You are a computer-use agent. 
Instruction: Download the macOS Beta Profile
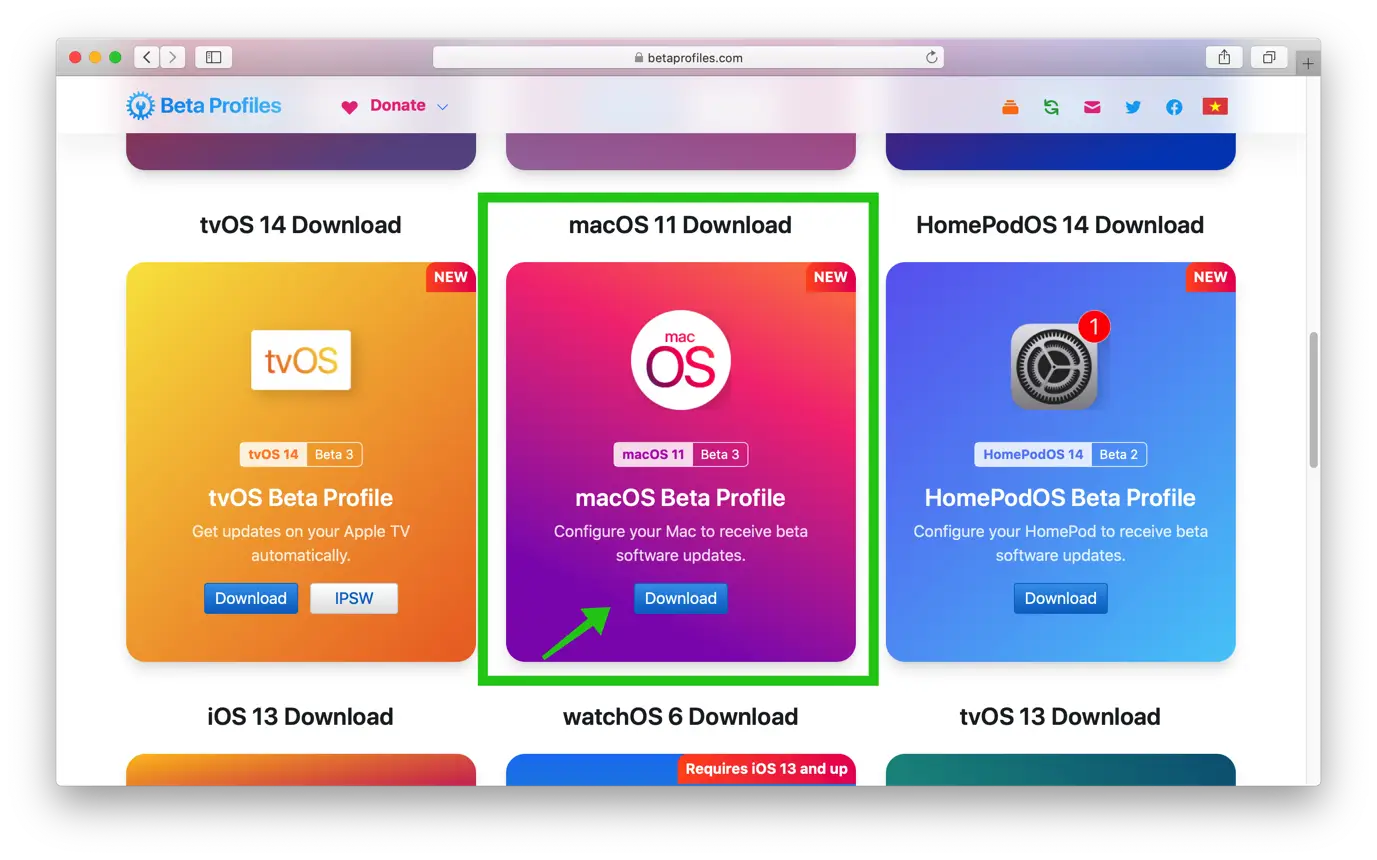681,598
